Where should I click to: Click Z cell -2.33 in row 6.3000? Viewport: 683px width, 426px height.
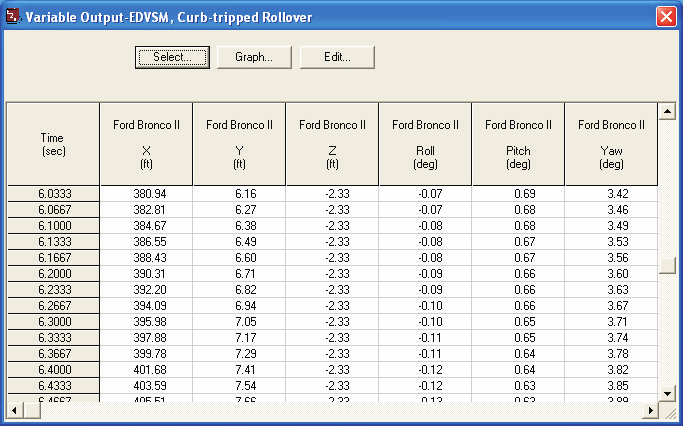332,321
